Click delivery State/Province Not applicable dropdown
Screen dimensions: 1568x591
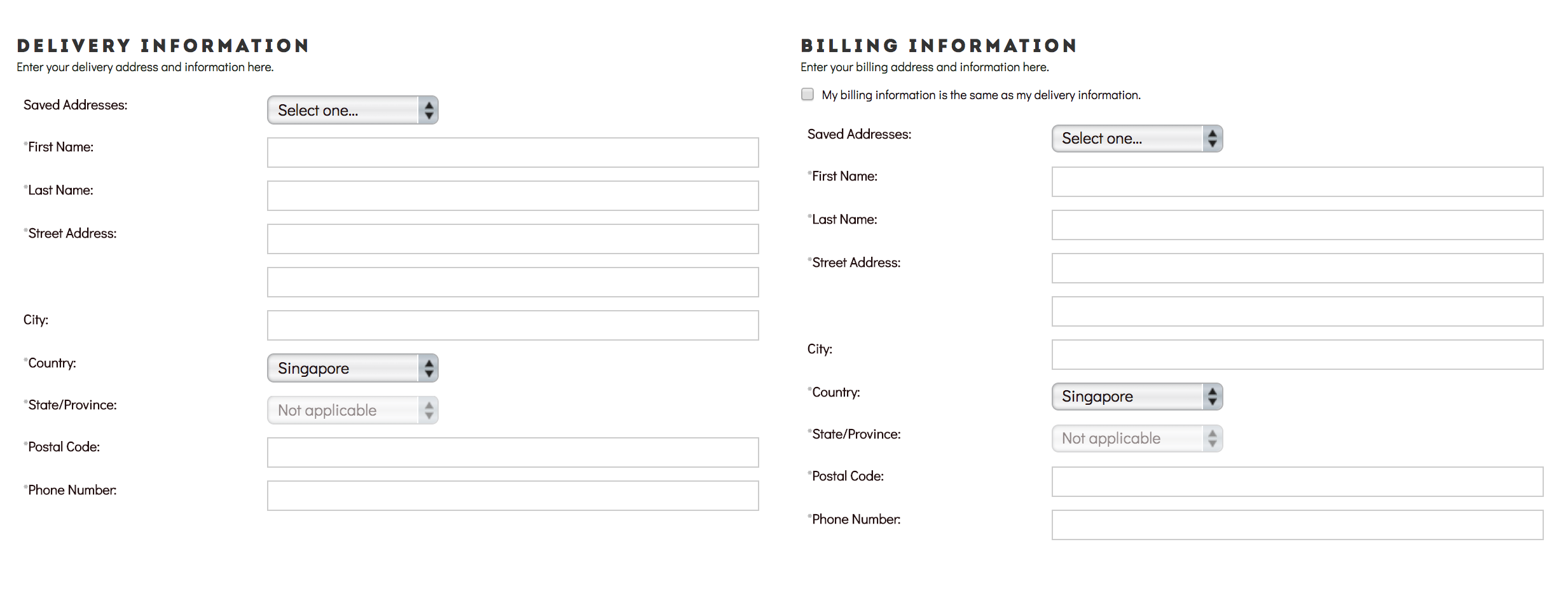(x=353, y=410)
